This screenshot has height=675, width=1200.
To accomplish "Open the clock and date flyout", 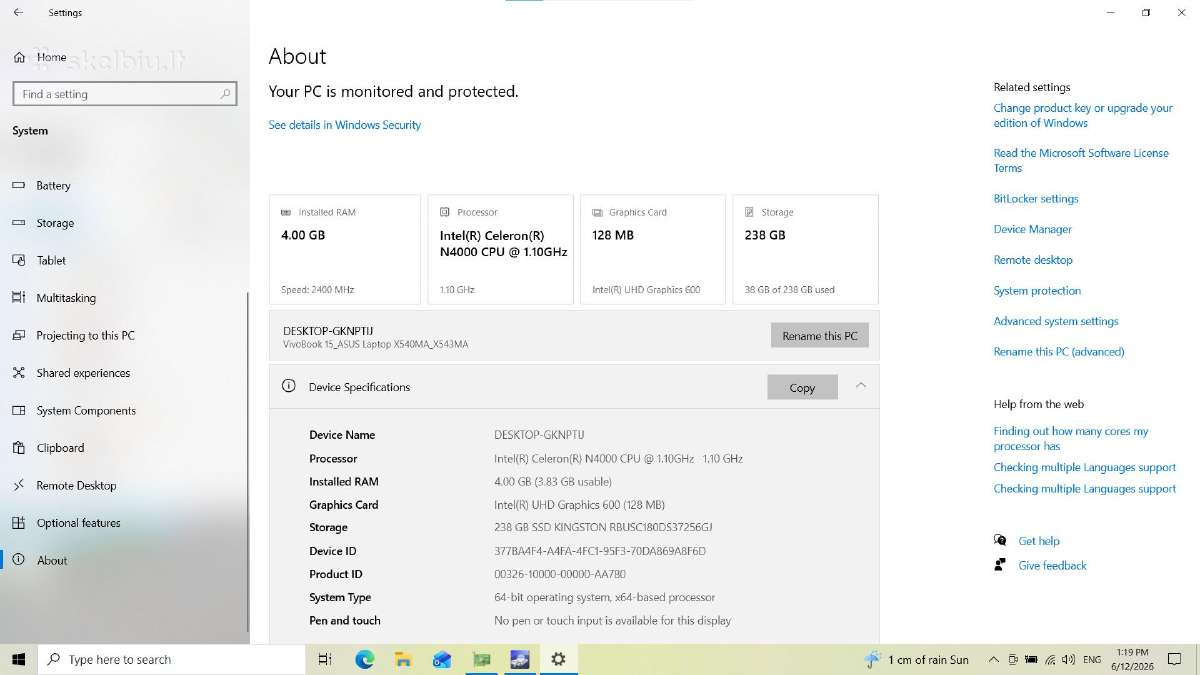I will (x=1132, y=659).
